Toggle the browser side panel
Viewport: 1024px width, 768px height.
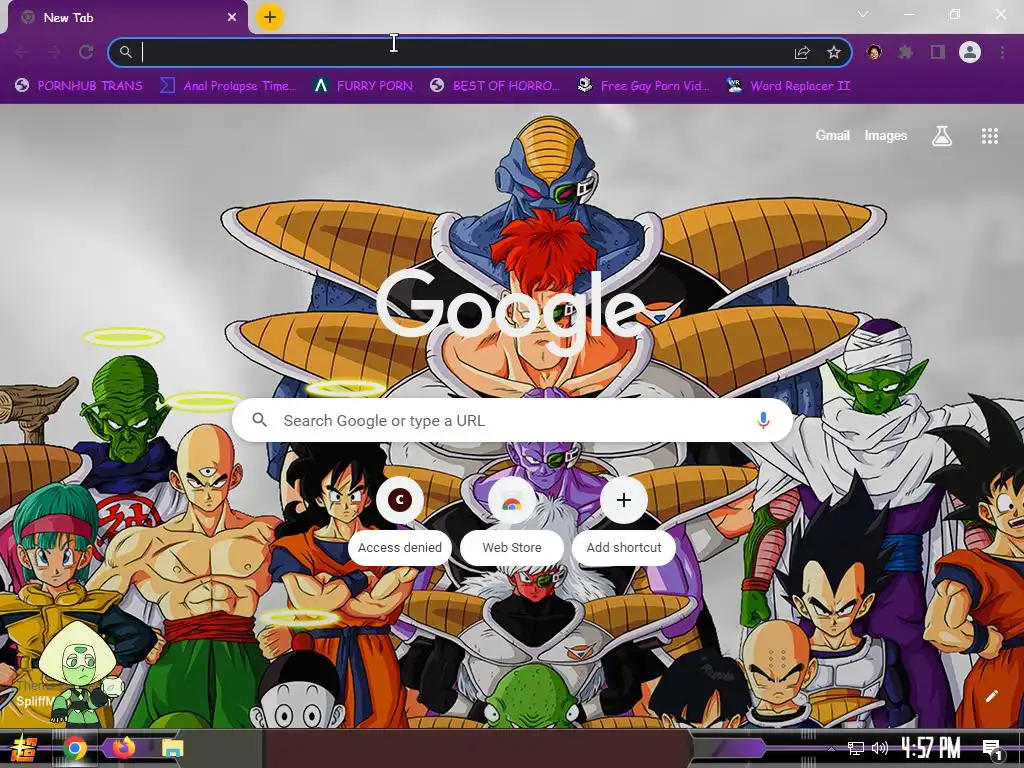938,52
